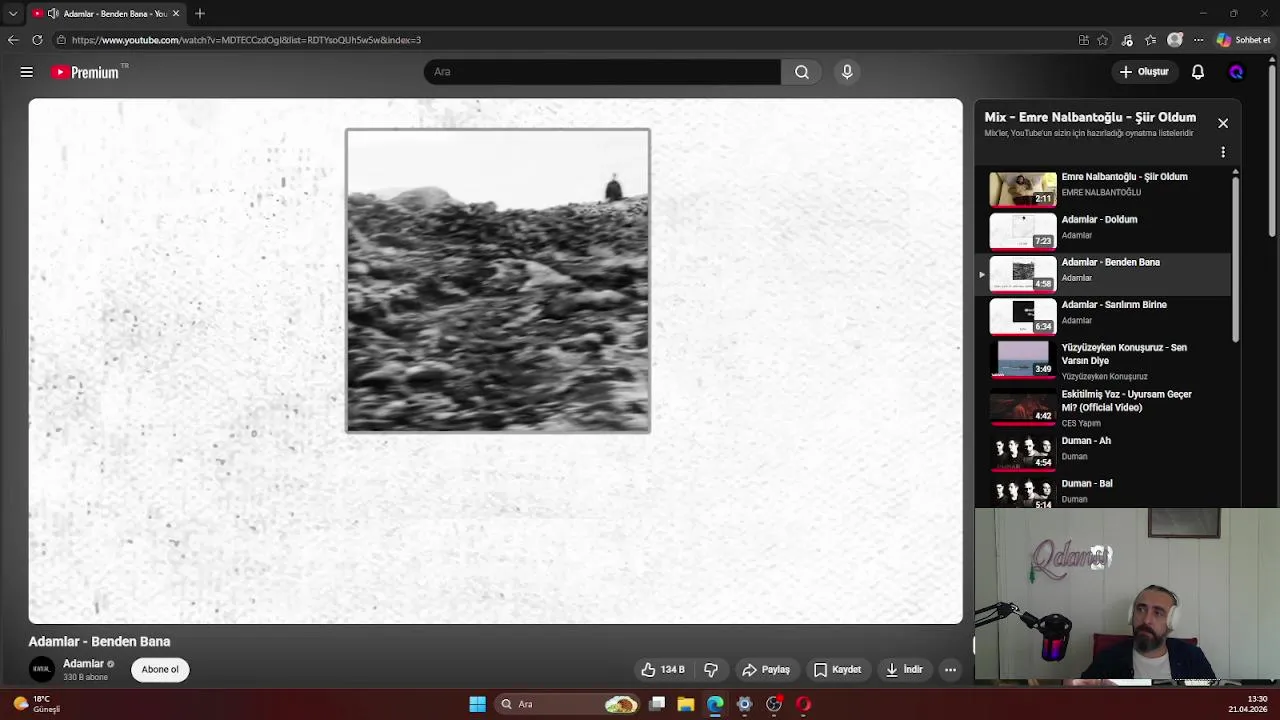
Task: Select Adamlar - Benden Bana playlist row
Action: pyautogui.click(x=1104, y=273)
